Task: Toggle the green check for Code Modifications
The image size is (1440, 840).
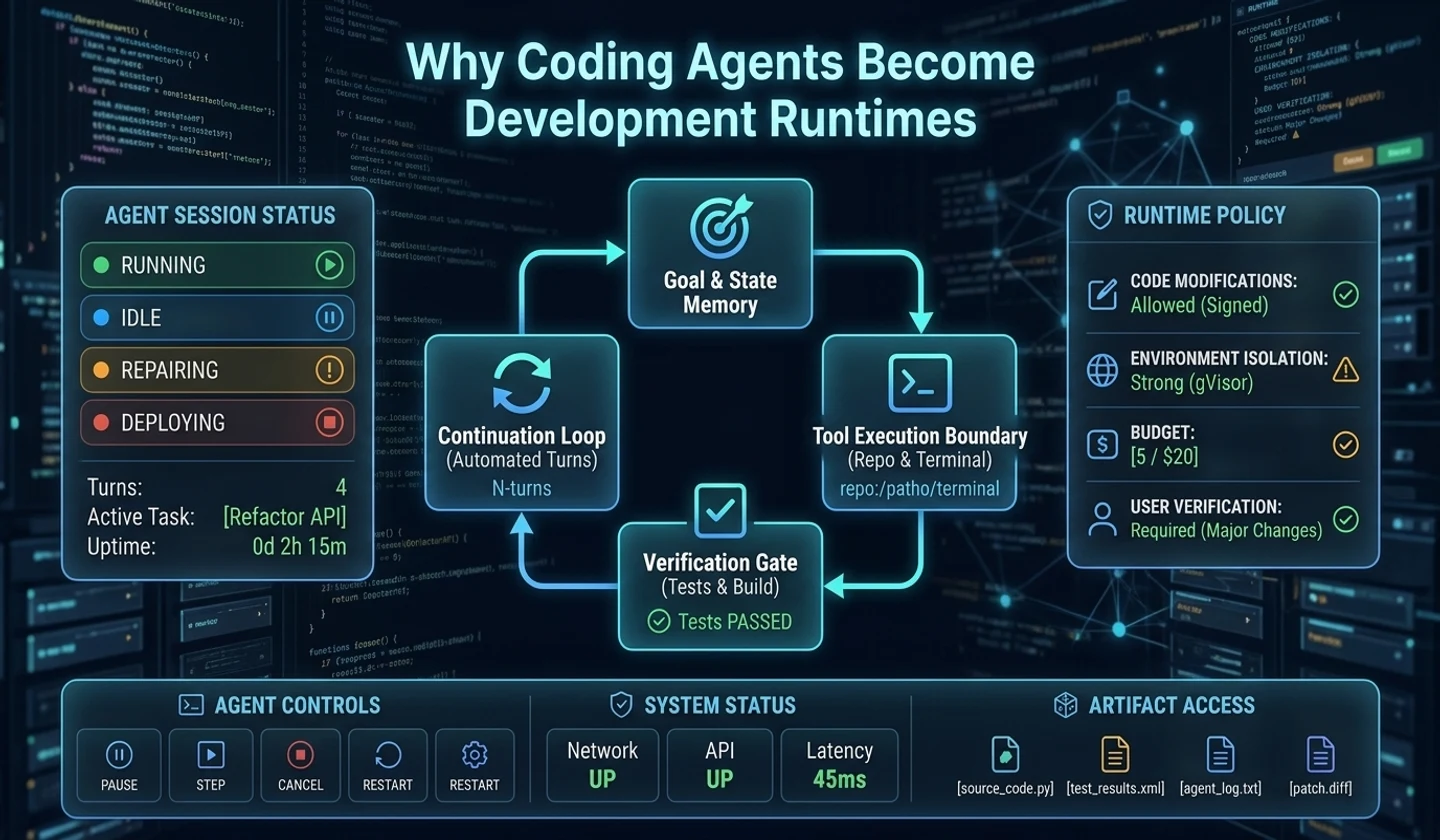Action: [1346, 294]
